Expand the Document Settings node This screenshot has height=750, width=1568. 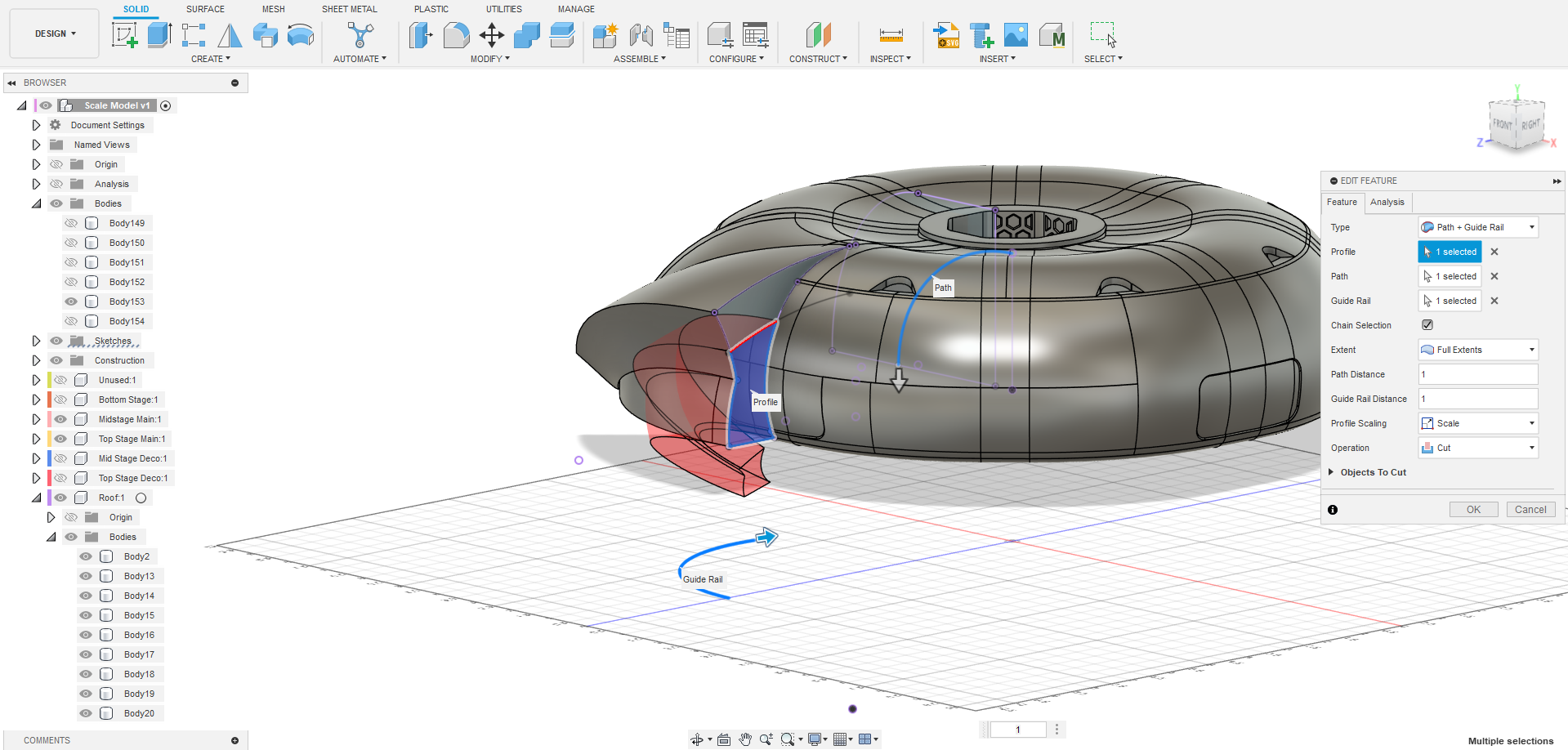(36, 125)
